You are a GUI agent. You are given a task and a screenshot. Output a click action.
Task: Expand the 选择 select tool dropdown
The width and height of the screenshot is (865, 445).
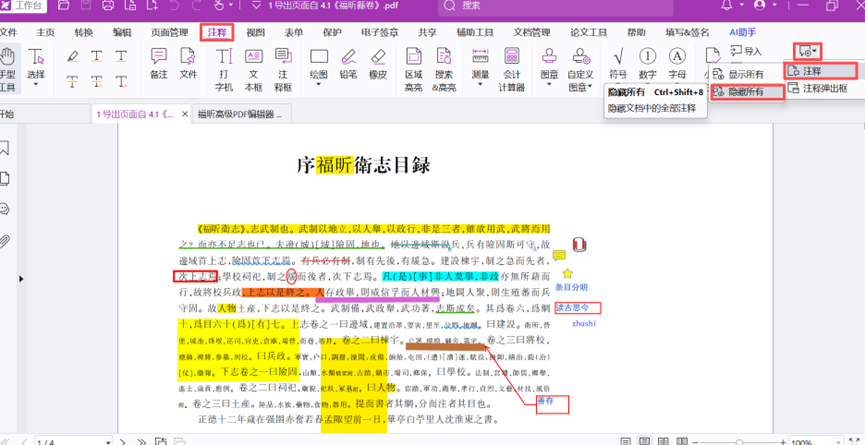[36, 74]
